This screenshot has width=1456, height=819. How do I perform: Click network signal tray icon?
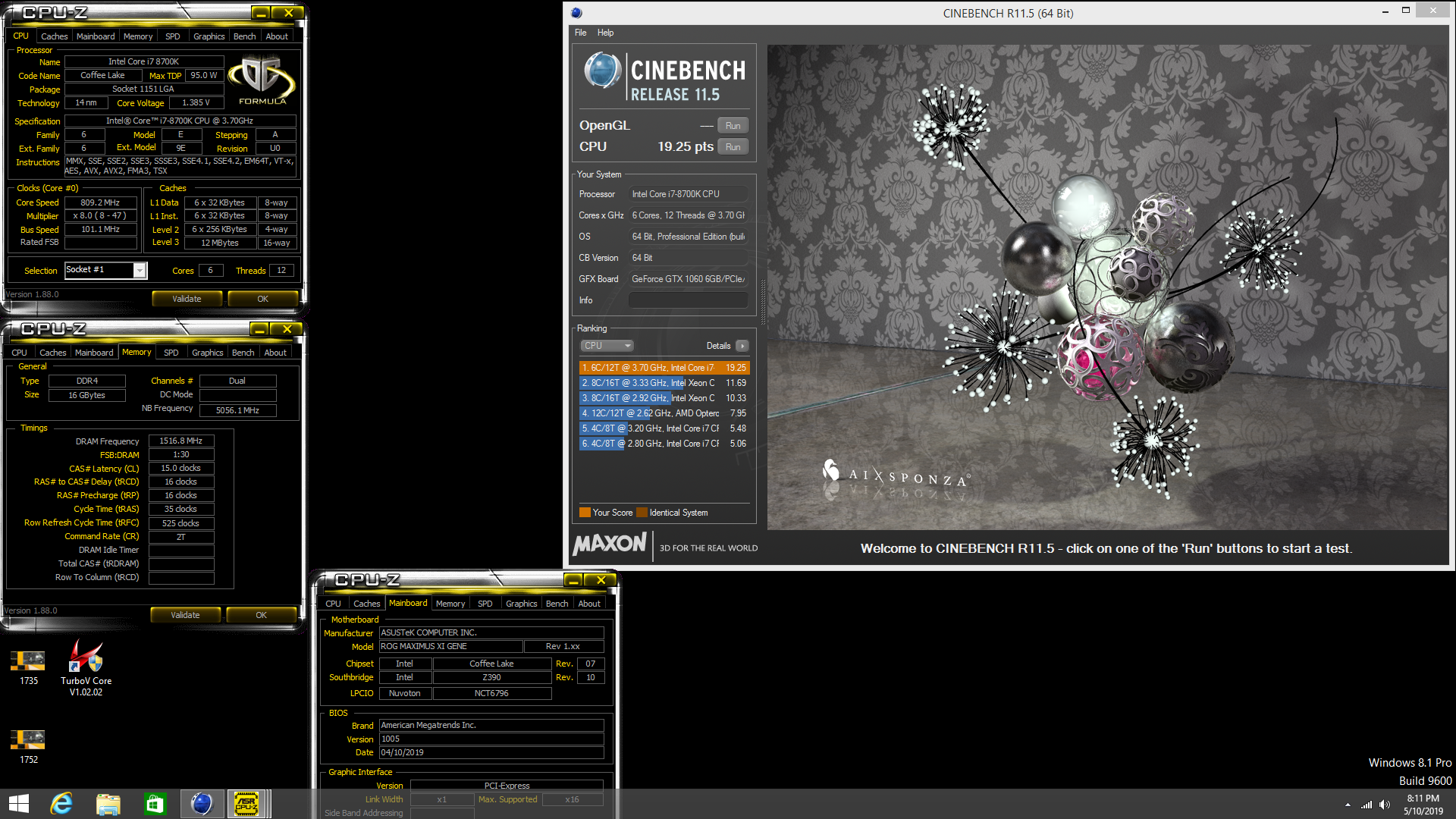[1367, 805]
